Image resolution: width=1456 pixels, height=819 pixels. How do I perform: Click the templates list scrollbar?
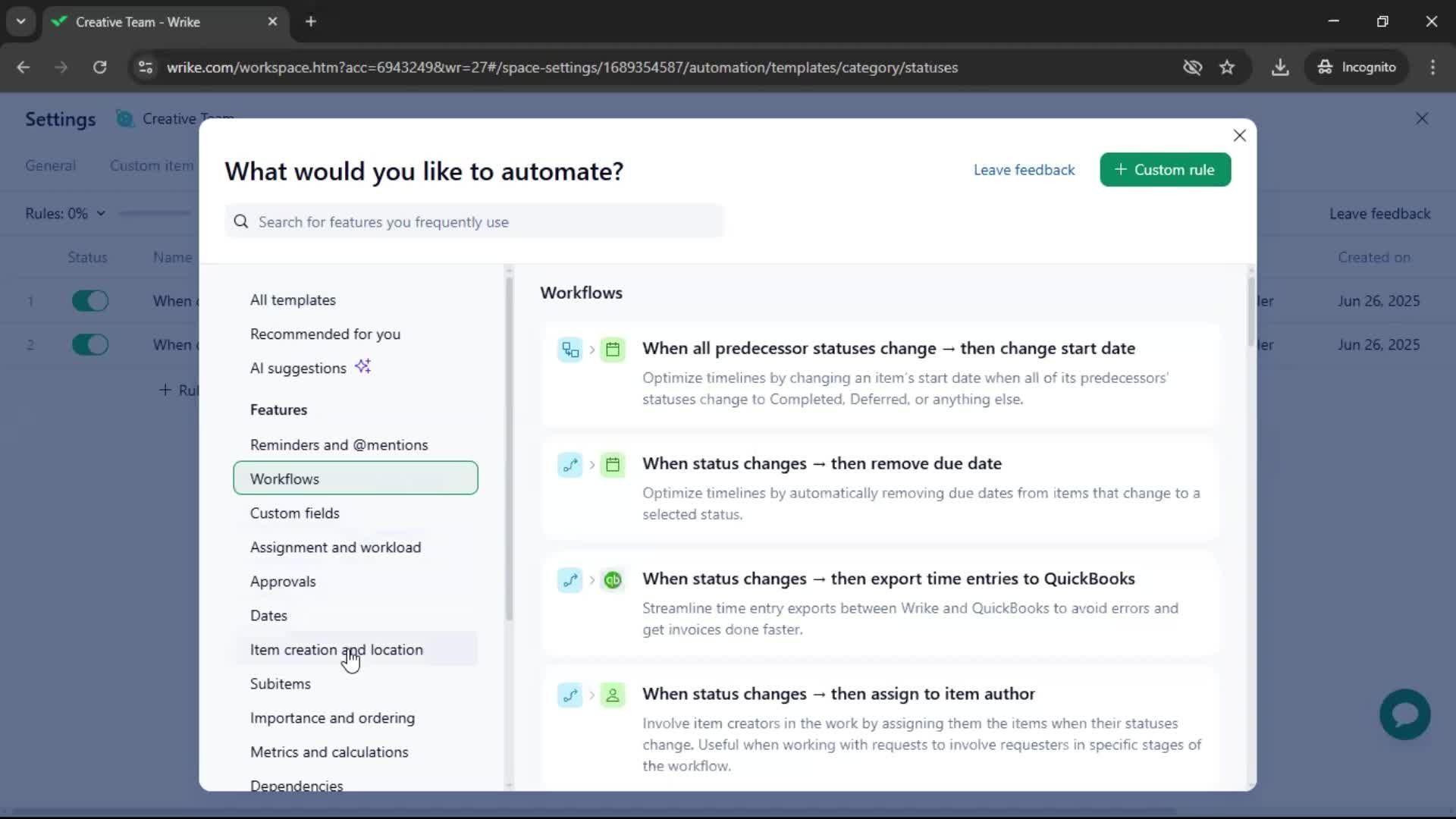pos(1250,311)
